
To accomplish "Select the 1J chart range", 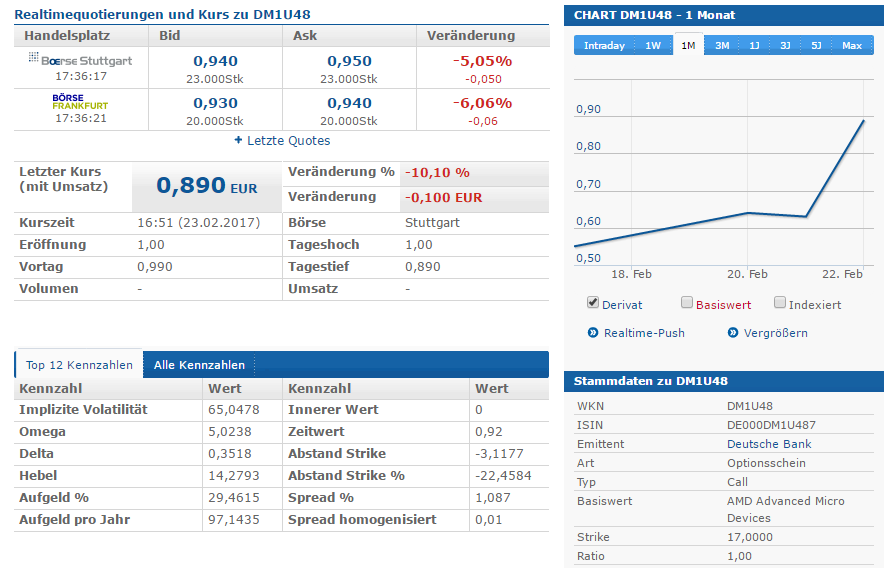I will tap(754, 46).
